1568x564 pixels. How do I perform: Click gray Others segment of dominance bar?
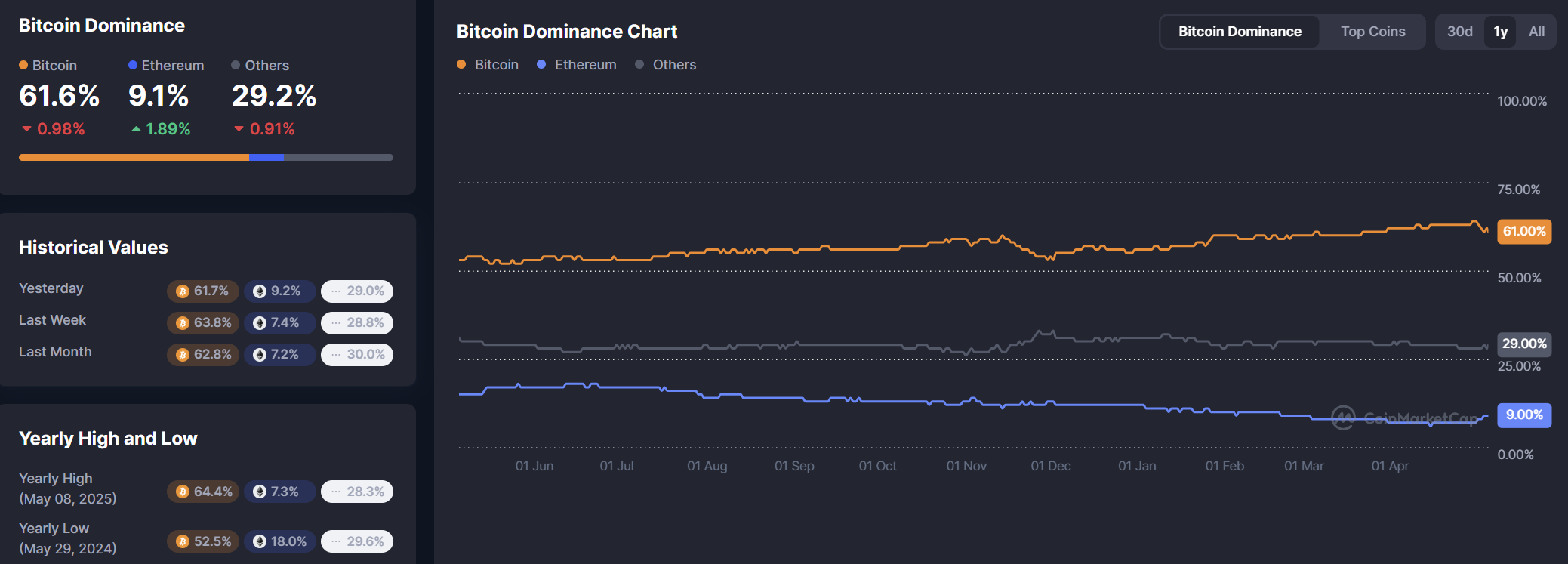coord(338,158)
